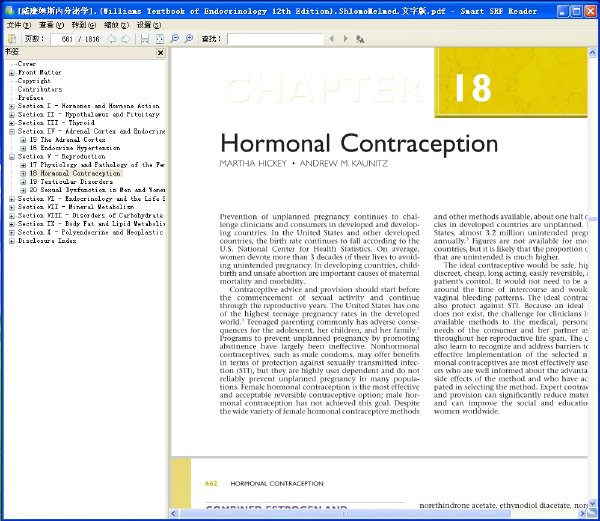Screen dimensions: 600x521
Task: Click the Hormonal Contraception chapter title
Action: coord(359,143)
